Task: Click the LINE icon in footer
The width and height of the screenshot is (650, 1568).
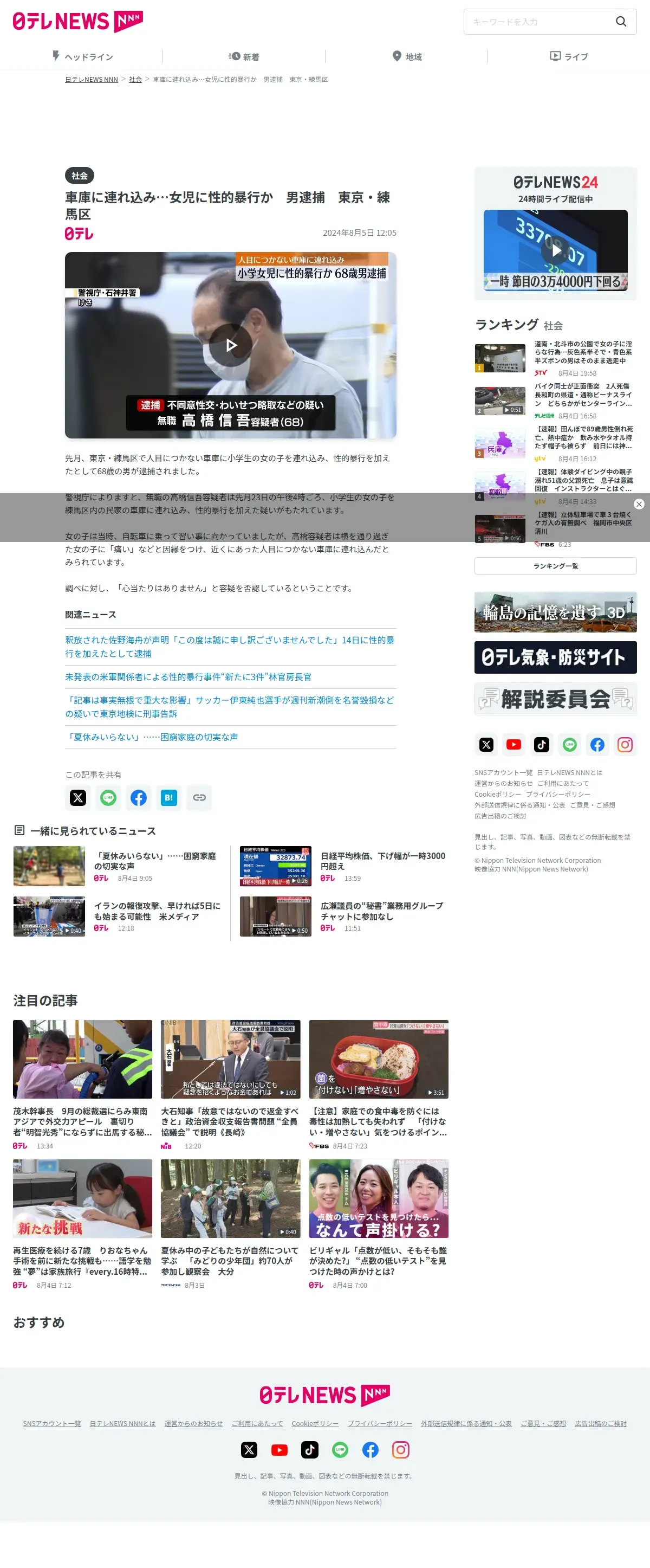Action: coord(340,1450)
